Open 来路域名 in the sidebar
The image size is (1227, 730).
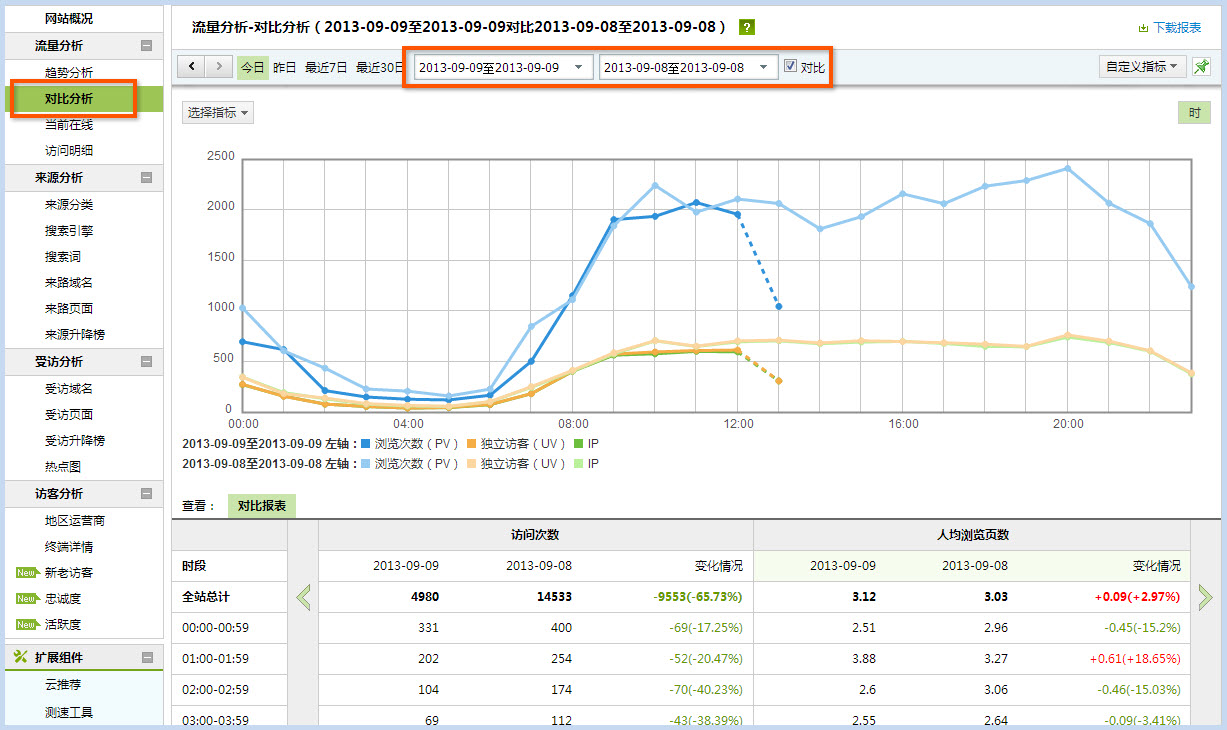[x=69, y=283]
